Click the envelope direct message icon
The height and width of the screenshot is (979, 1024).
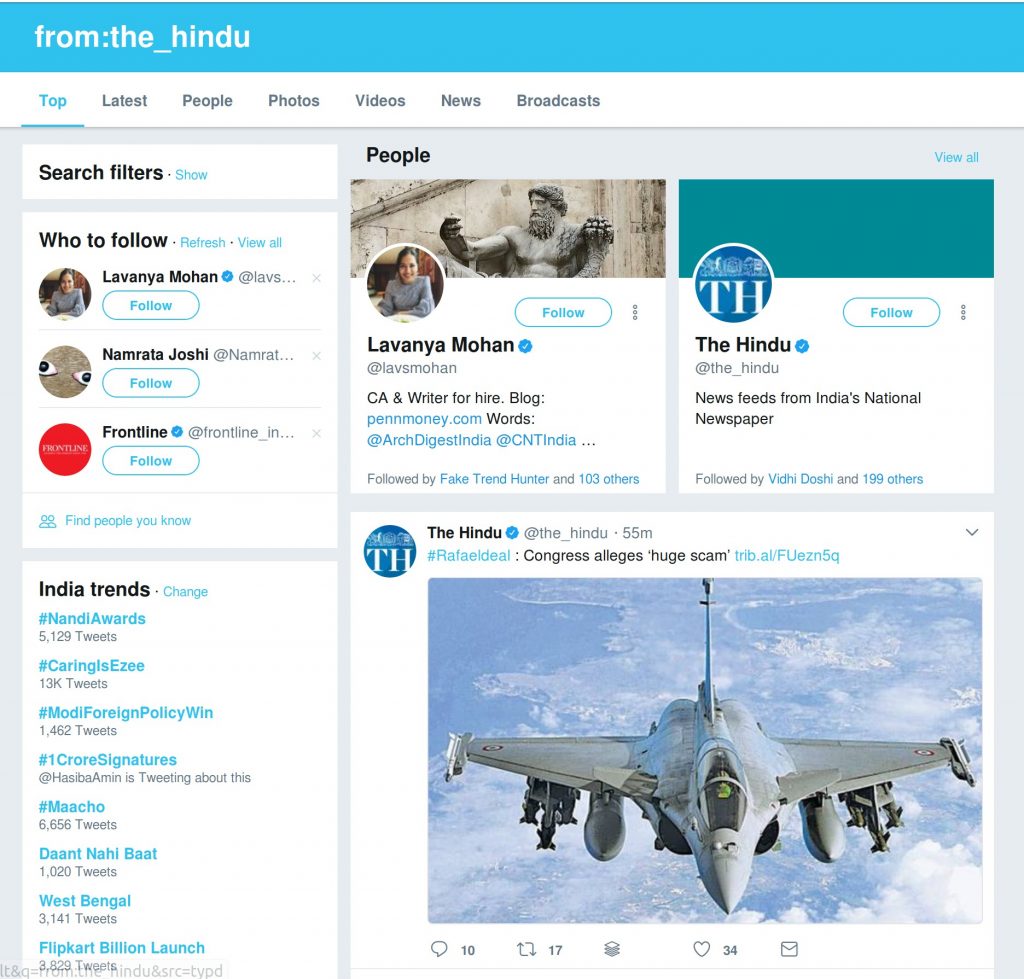click(789, 949)
